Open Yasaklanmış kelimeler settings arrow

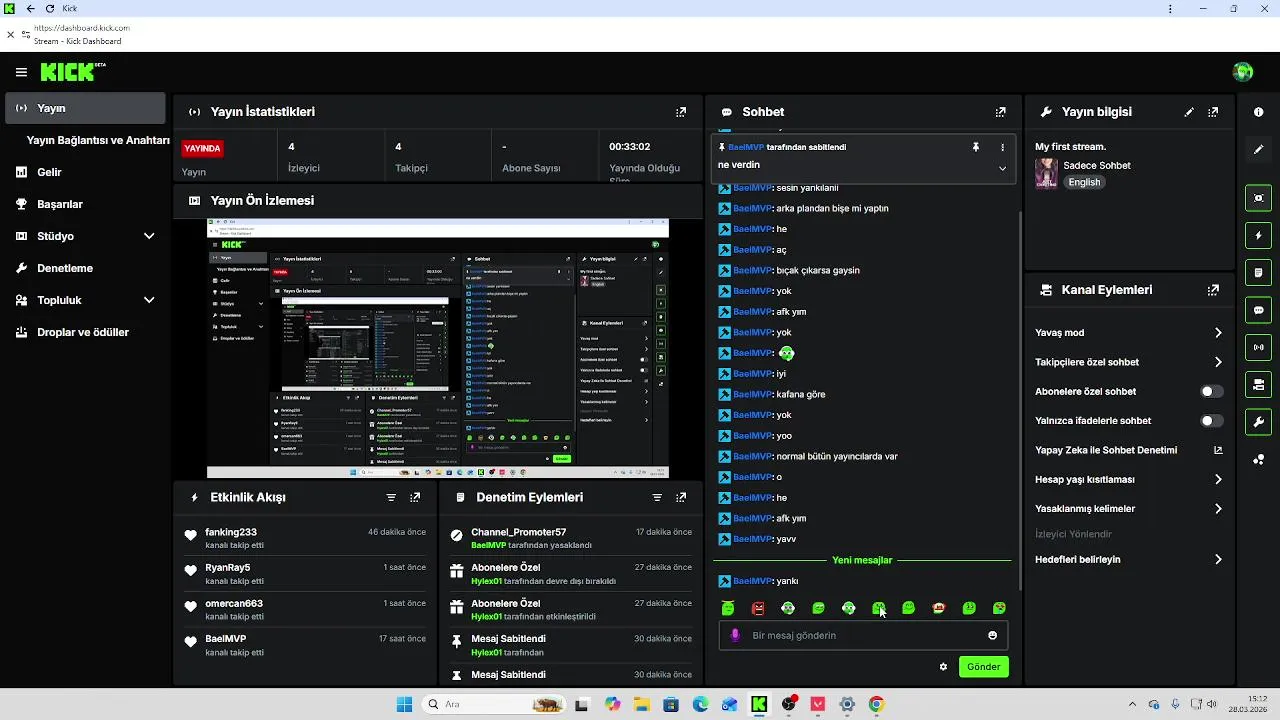click(x=1218, y=509)
